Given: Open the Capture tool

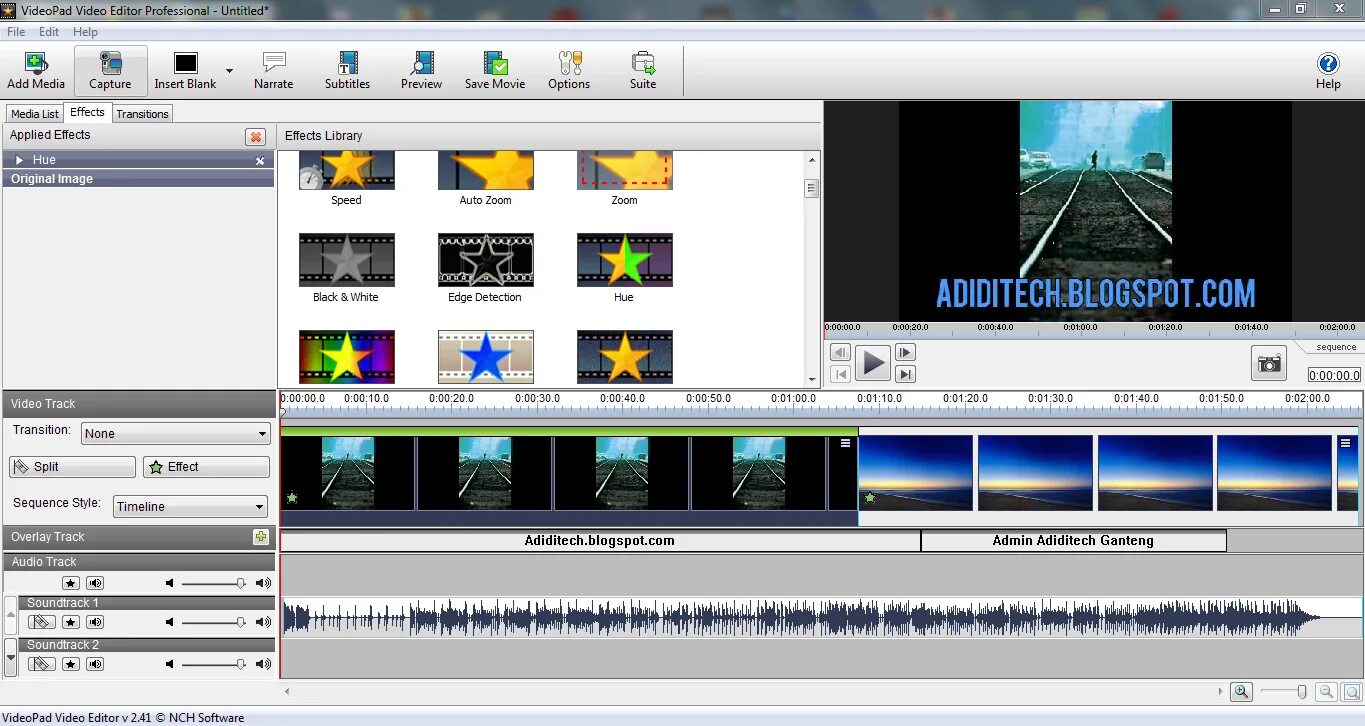Looking at the screenshot, I should tap(110, 71).
